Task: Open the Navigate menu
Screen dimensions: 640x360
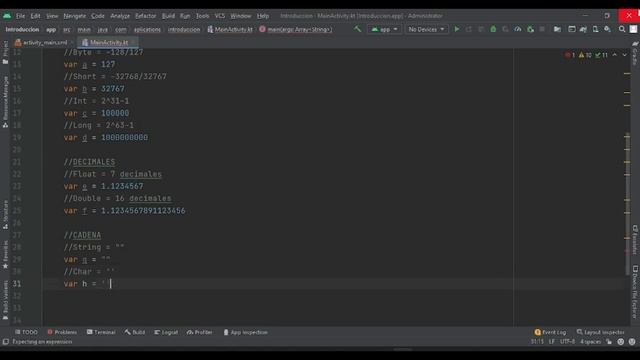Action: (75, 16)
